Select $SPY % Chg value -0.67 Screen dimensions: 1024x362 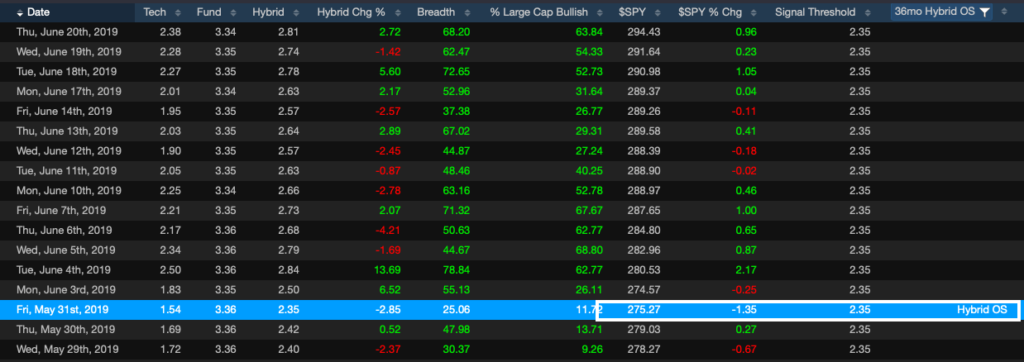click(744, 349)
